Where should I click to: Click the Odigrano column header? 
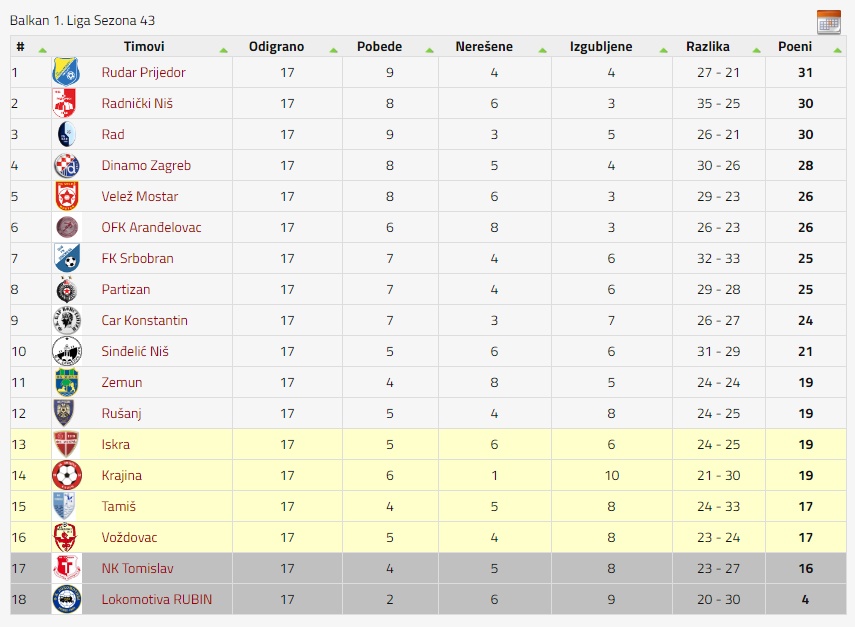(276, 46)
